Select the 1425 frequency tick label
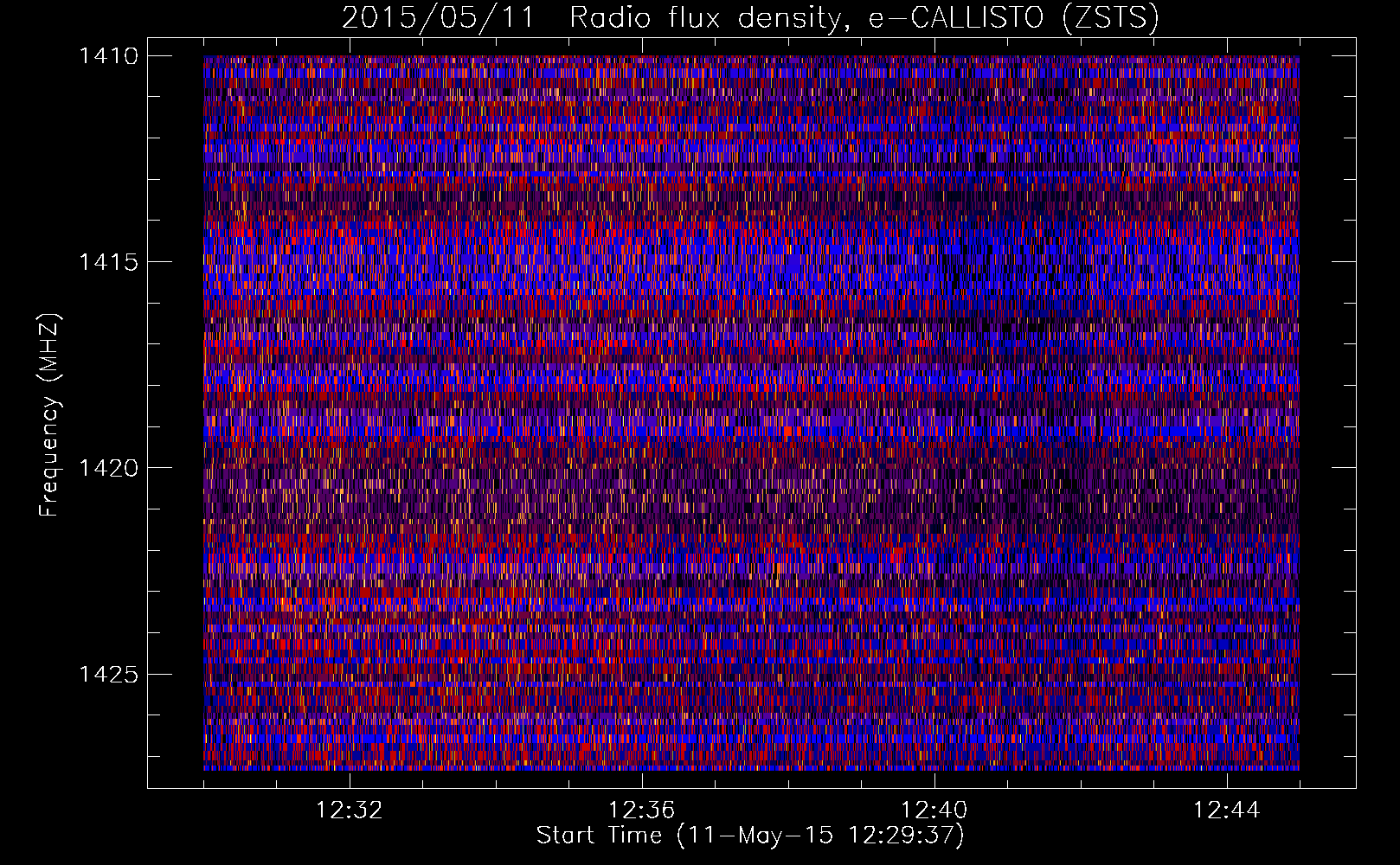 point(108,674)
